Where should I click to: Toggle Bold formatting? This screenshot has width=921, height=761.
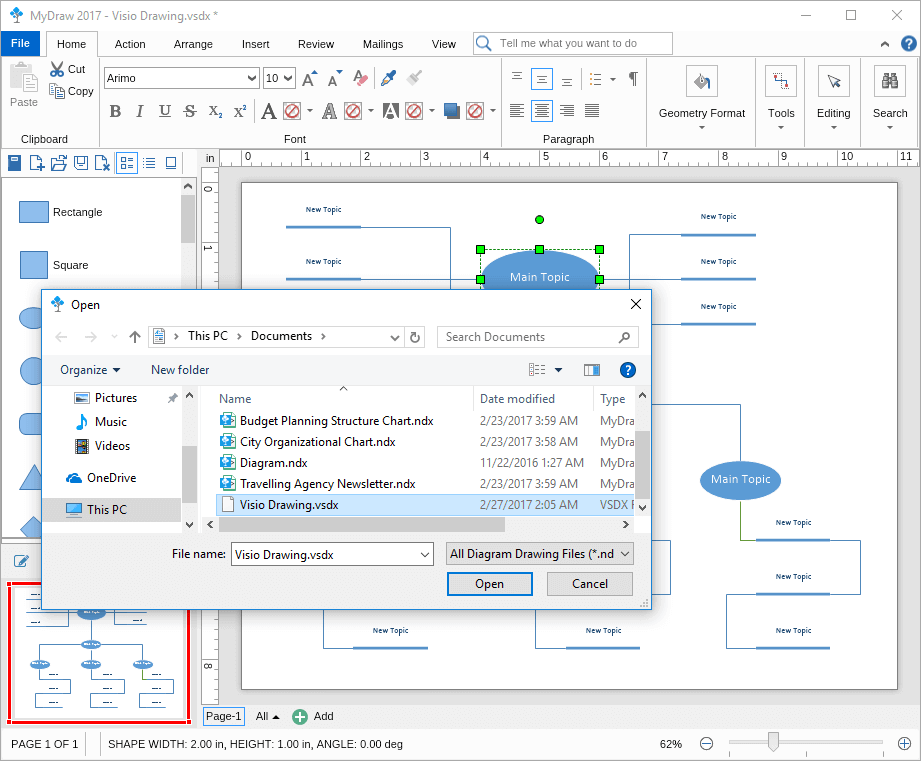[x=115, y=111]
